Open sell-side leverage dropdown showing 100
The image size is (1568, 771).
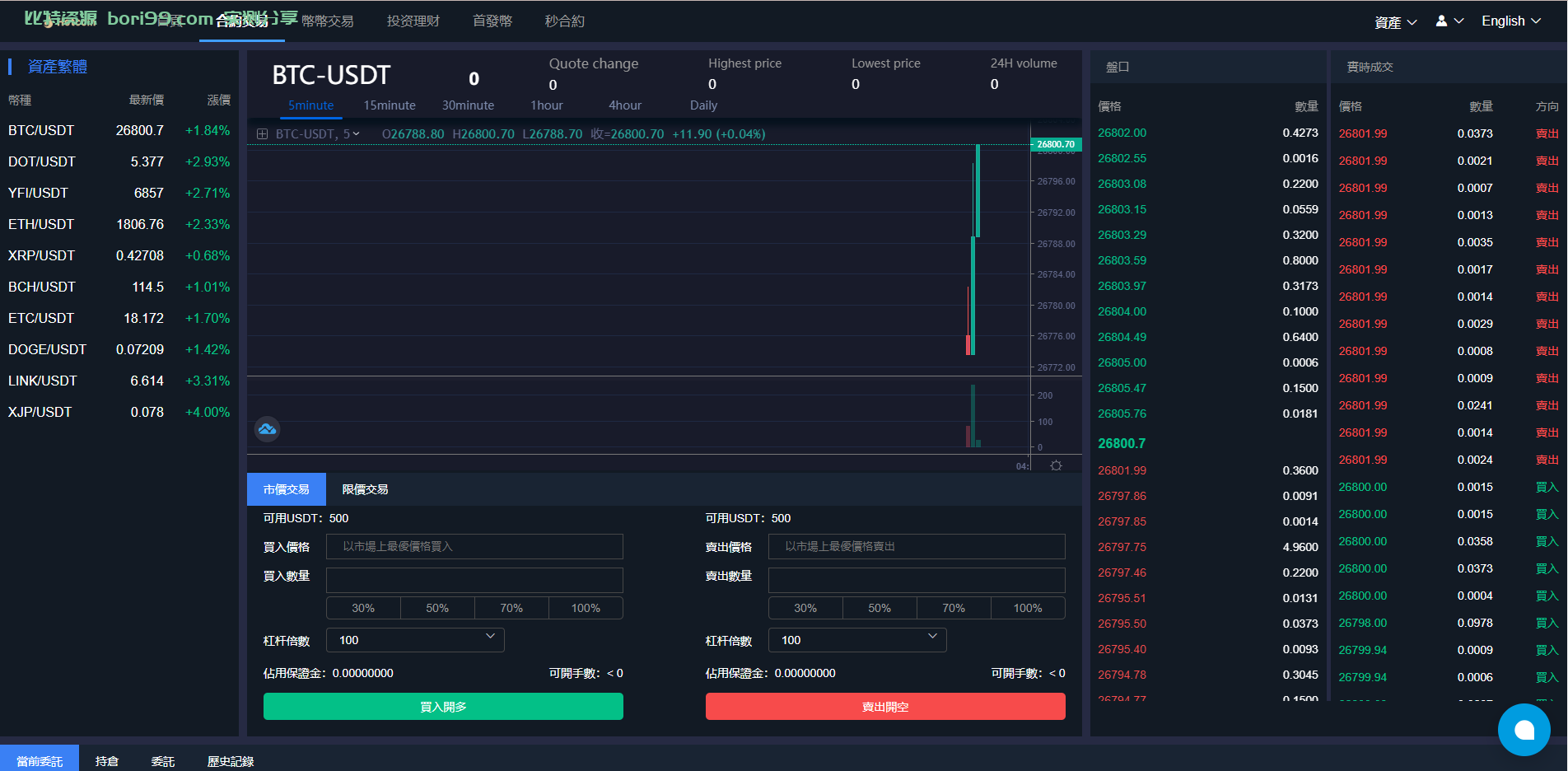857,640
